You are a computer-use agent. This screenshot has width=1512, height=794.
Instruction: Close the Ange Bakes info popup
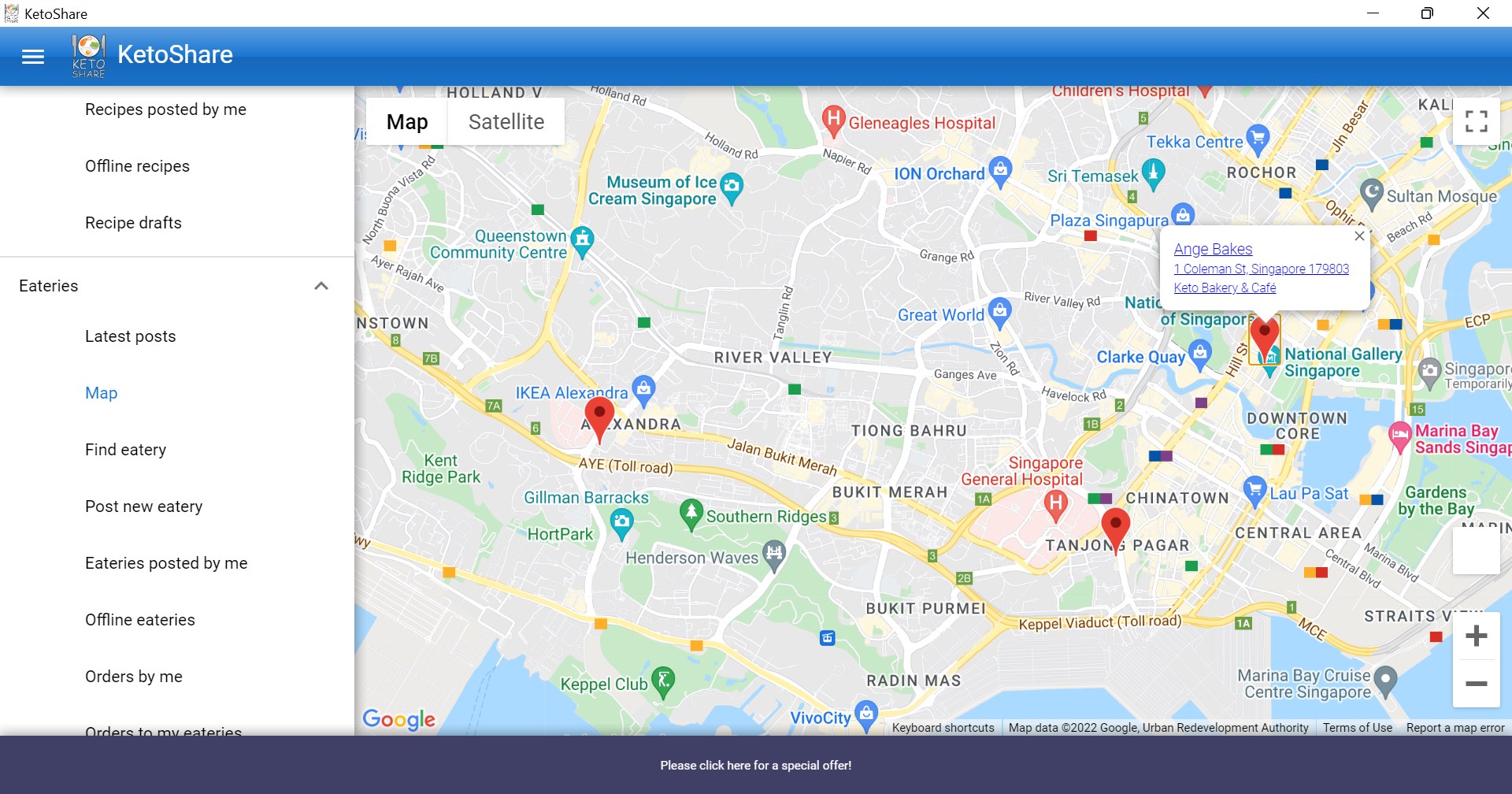[1359, 236]
